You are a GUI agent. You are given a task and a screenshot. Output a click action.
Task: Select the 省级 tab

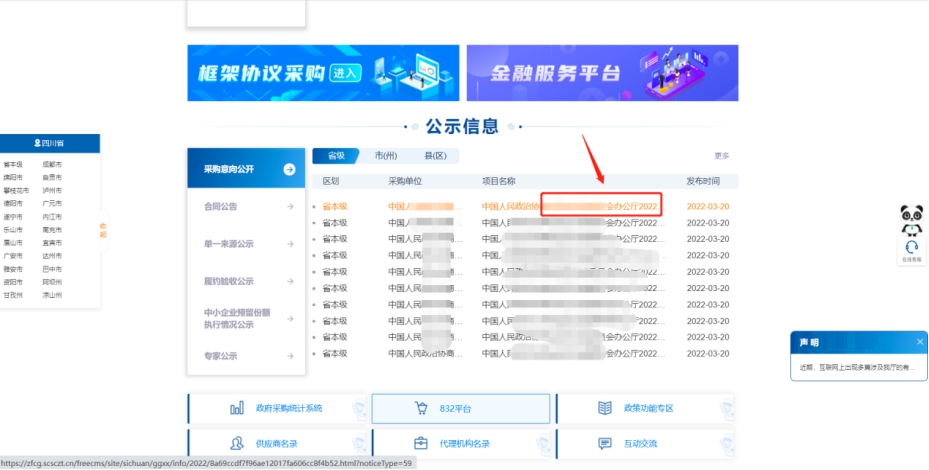tap(336, 156)
